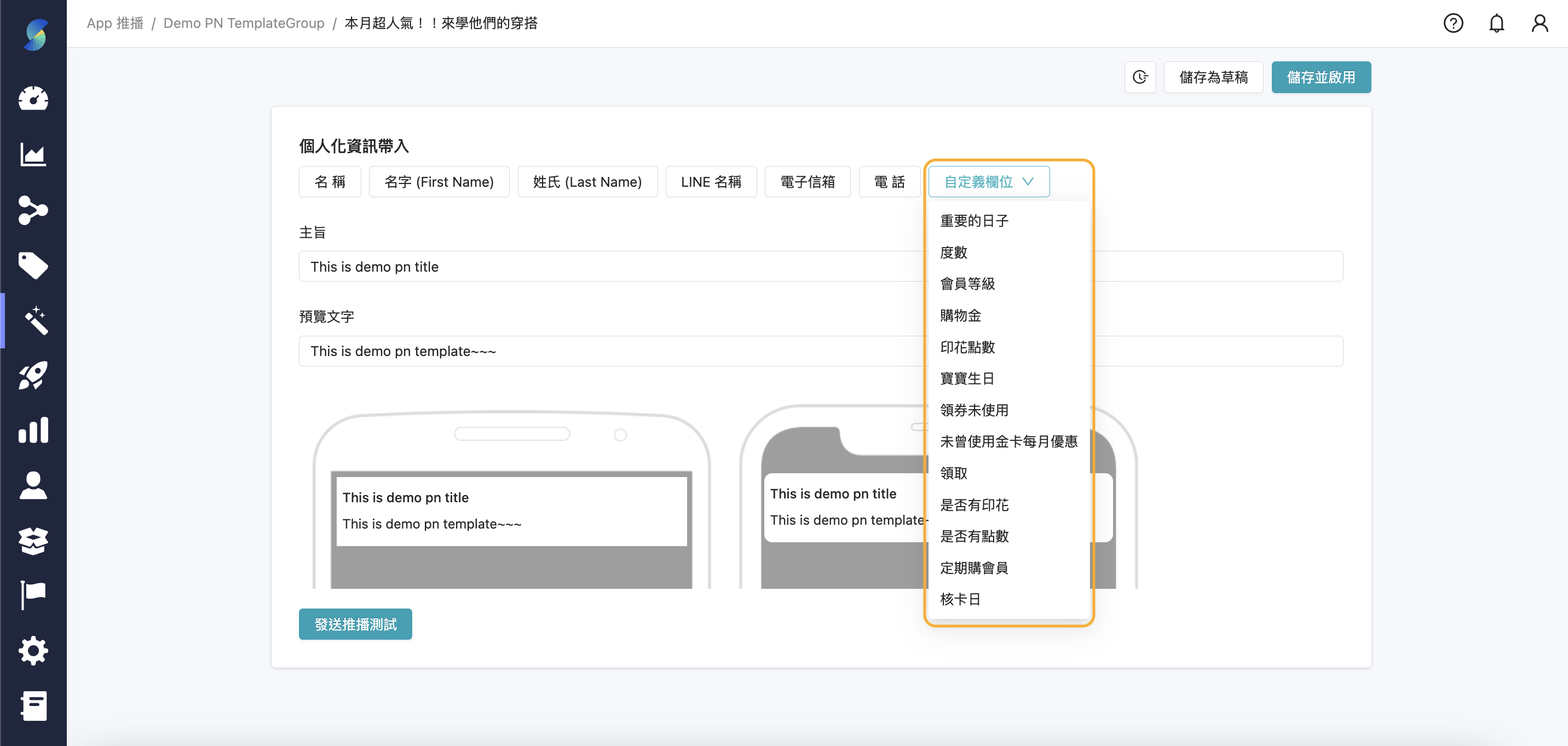
Task: Open the members person icon in sidebar
Action: (x=33, y=485)
